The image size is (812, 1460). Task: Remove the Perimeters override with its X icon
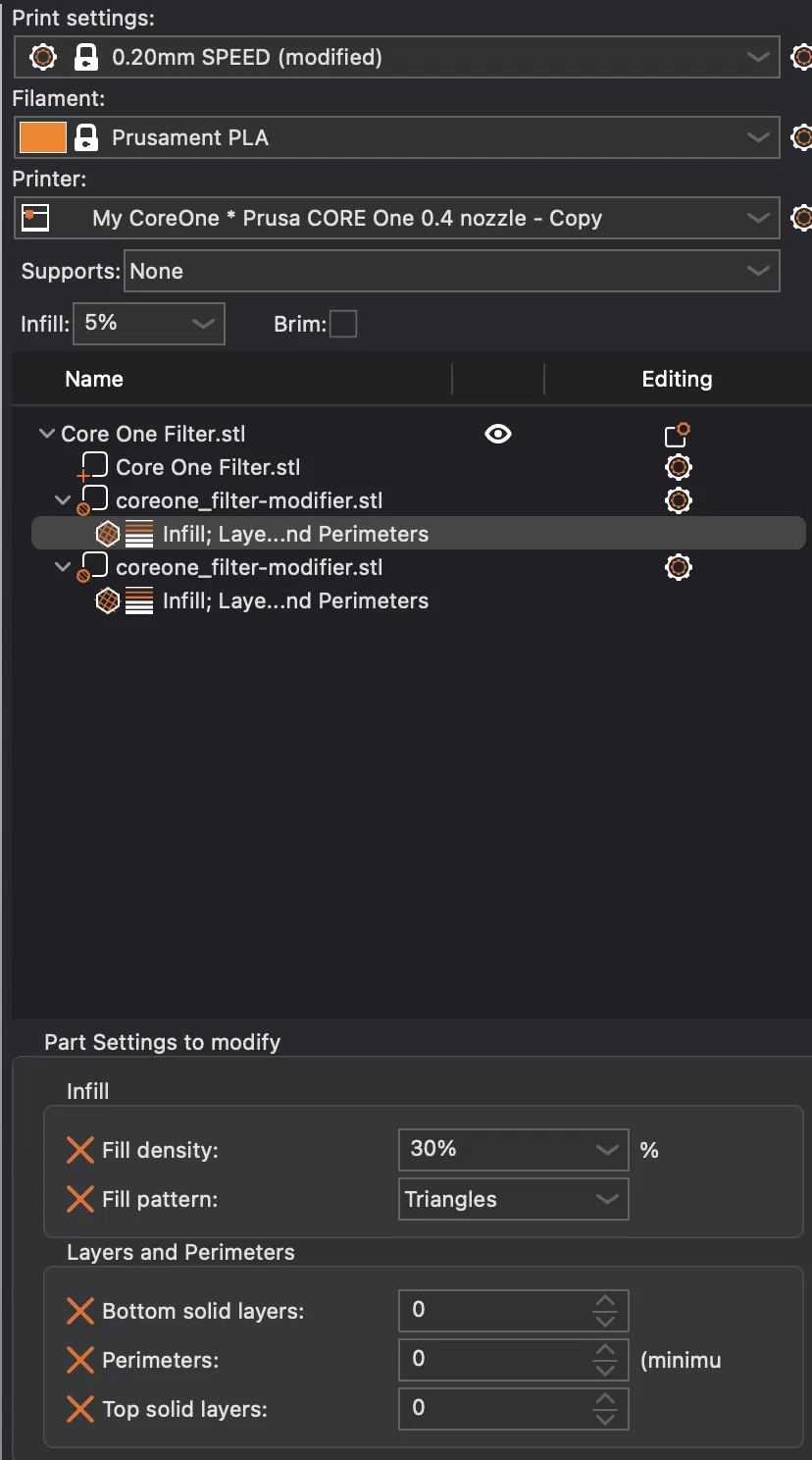(x=80, y=1360)
